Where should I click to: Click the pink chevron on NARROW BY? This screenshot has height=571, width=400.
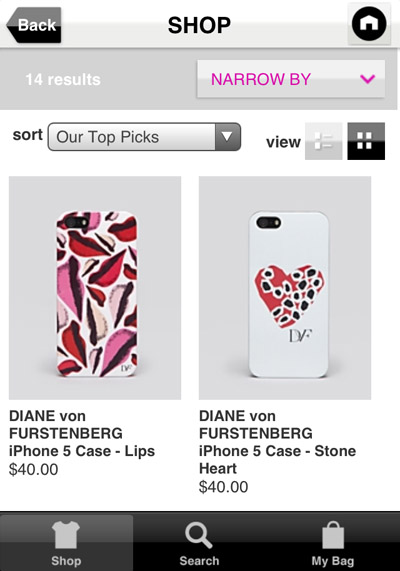pyautogui.click(x=367, y=79)
